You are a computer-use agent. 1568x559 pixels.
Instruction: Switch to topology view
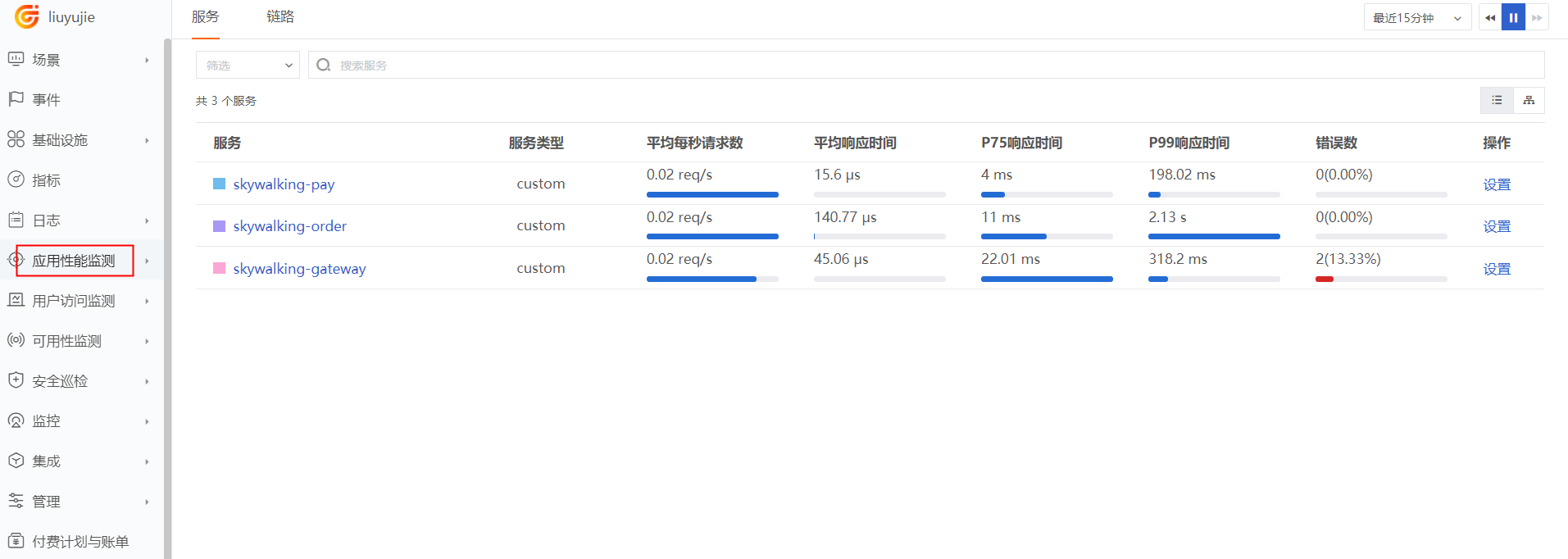coord(1529,100)
